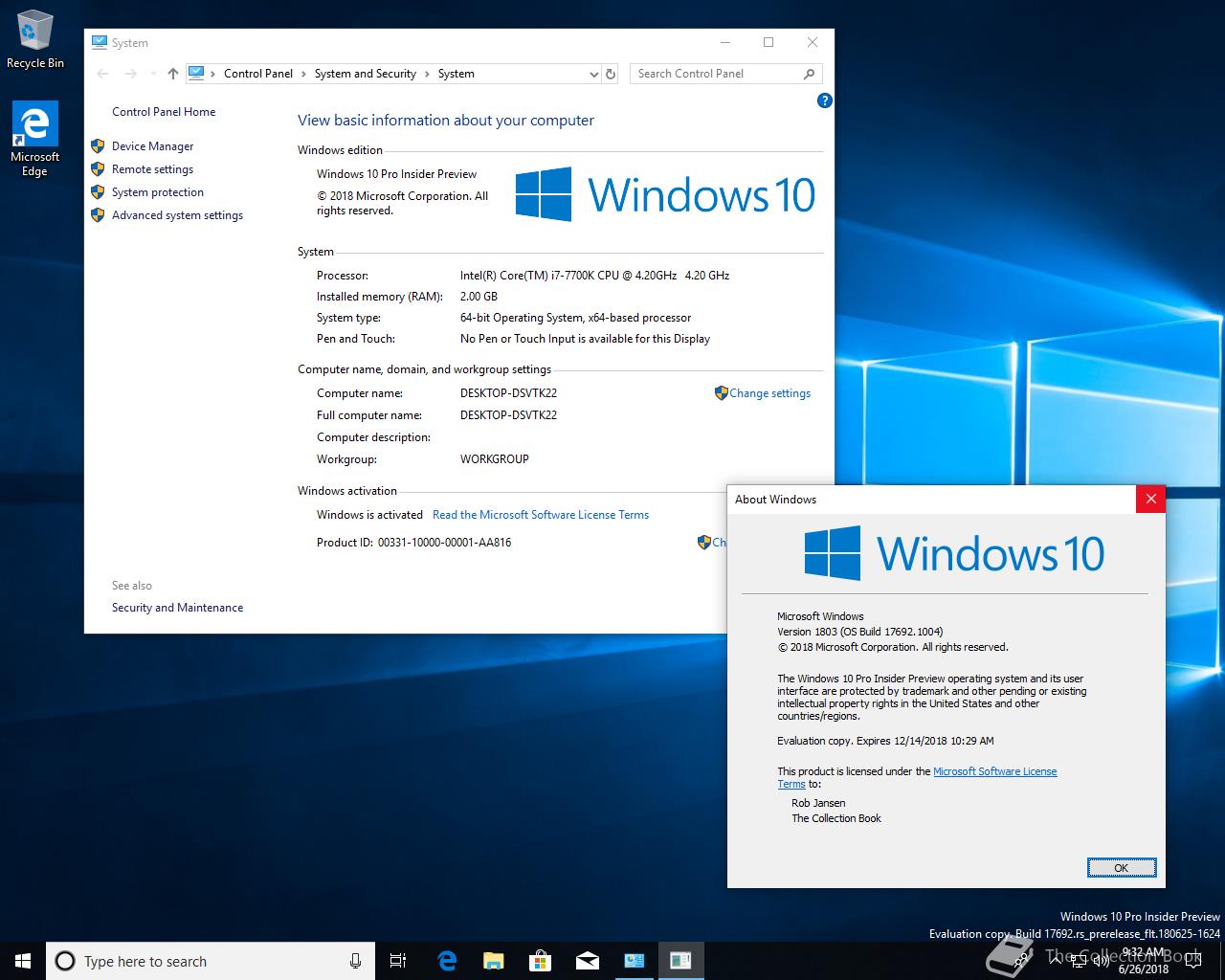Open Advanced system settings
1225x980 pixels.
click(177, 215)
